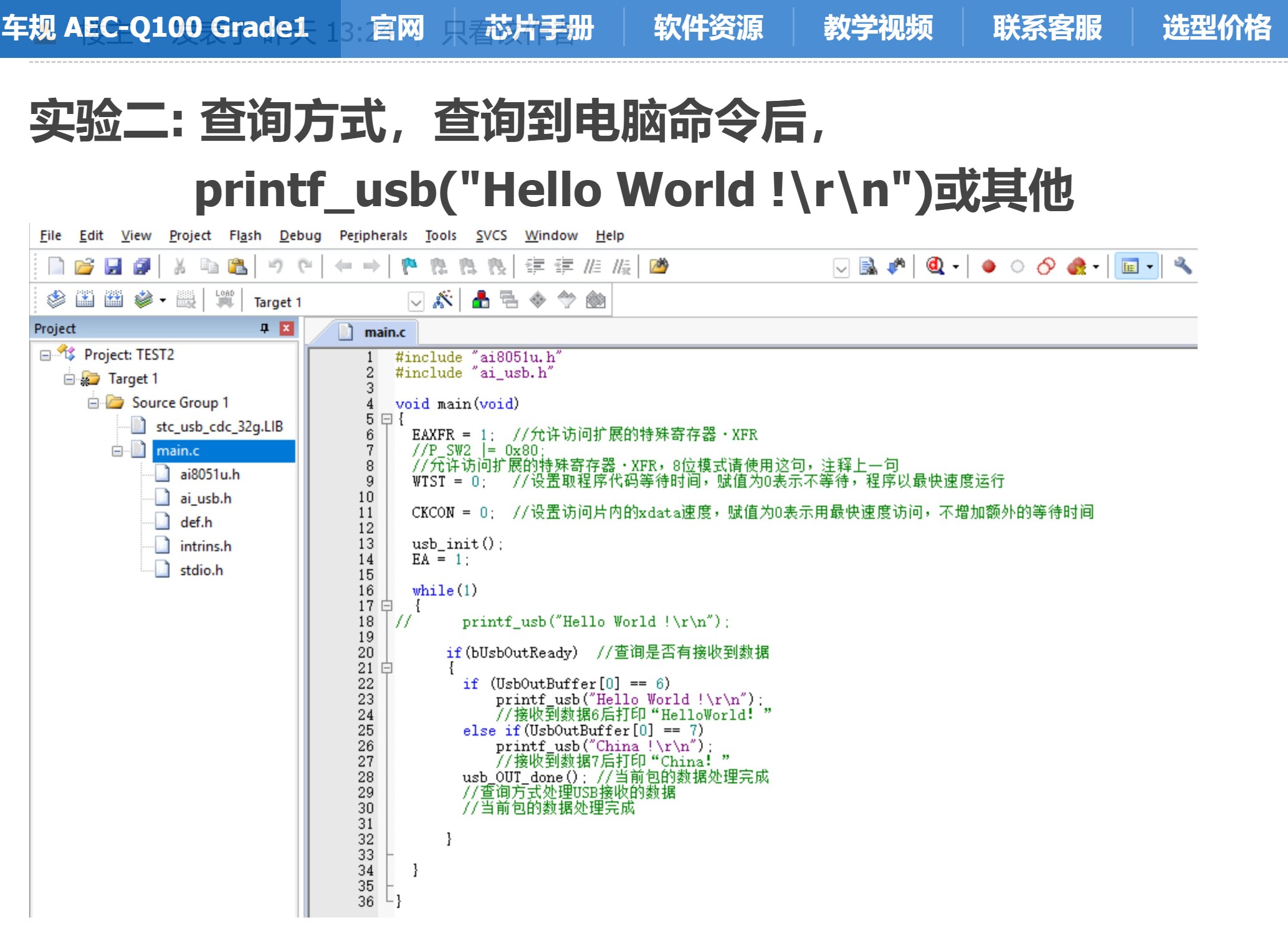Click the Disable all breakpoints icon
Viewport: 1288px width, 925px height.
[x=1046, y=267]
